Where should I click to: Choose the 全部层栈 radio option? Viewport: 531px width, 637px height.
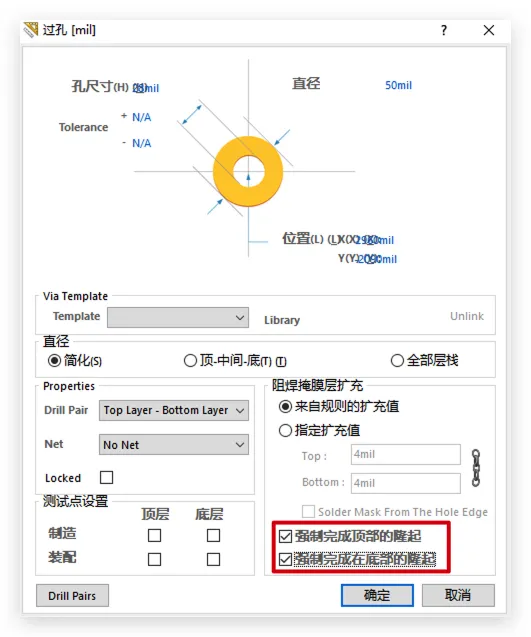tap(397, 360)
